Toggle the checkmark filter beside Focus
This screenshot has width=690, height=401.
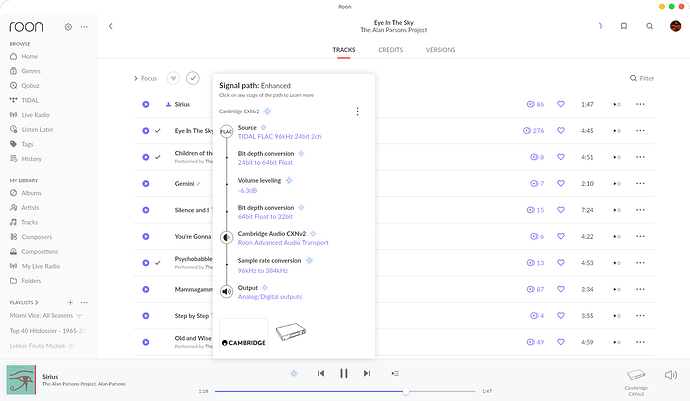[x=193, y=78]
